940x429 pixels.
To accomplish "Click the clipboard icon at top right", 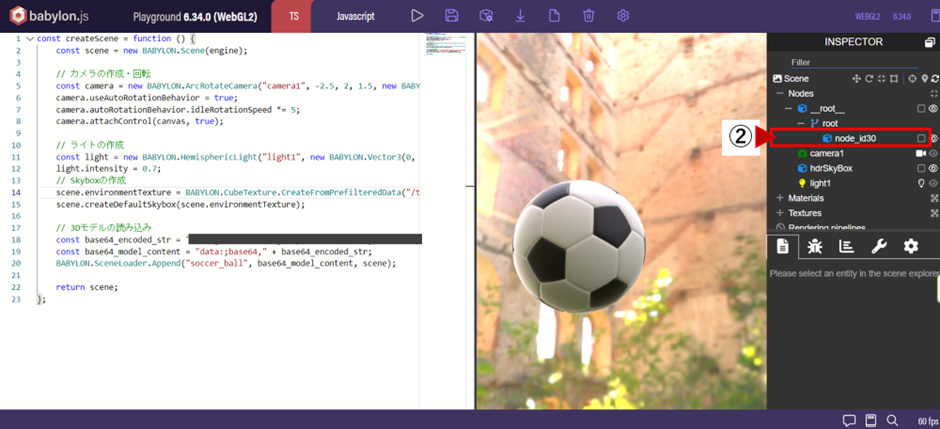I will pos(935,16).
